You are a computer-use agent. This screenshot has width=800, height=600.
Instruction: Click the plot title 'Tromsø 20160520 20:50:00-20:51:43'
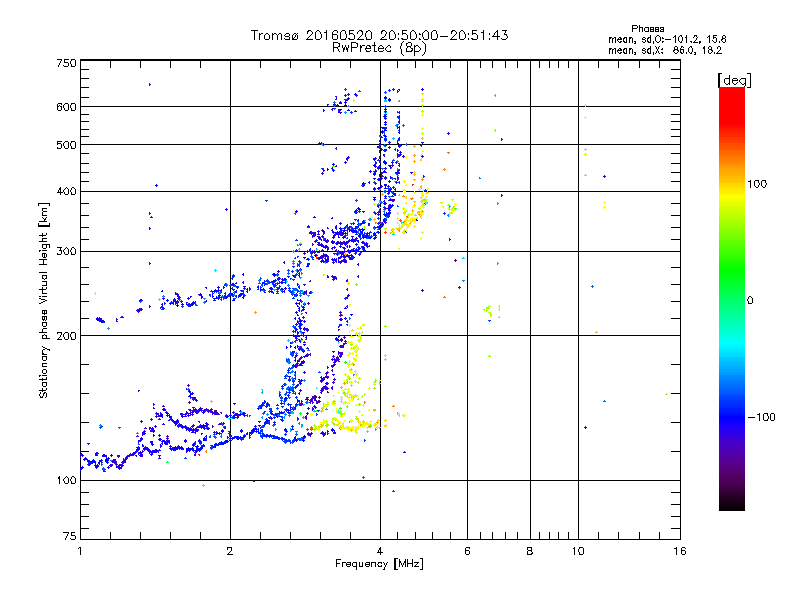(379, 35)
